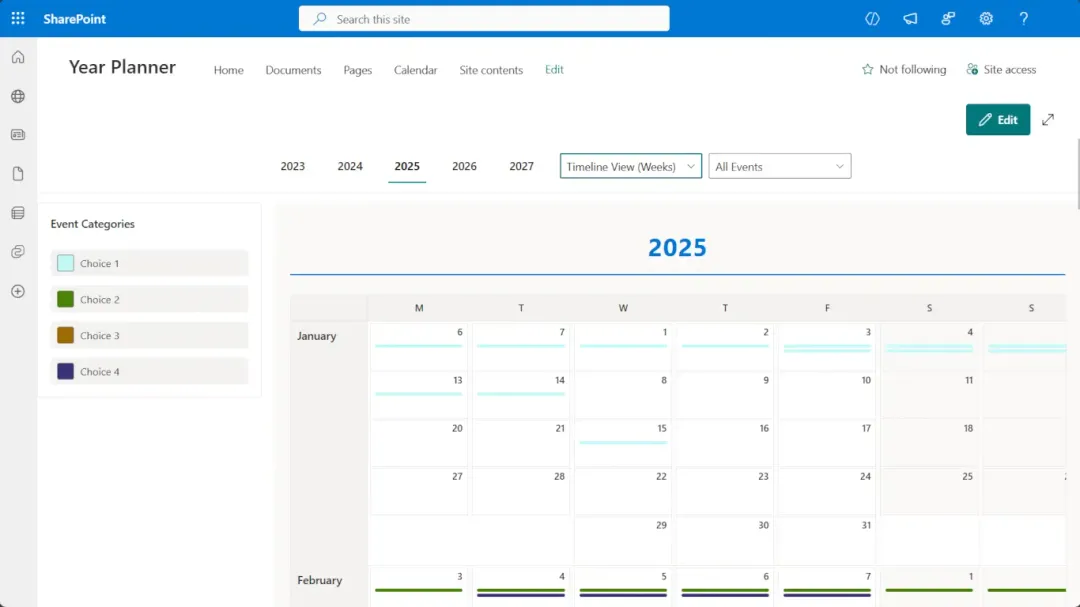Image resolution: width=1080 pixels, height=607 pixels.
Task: Open the Home icon in the left sidebar
Action: (x=17, y=57)
